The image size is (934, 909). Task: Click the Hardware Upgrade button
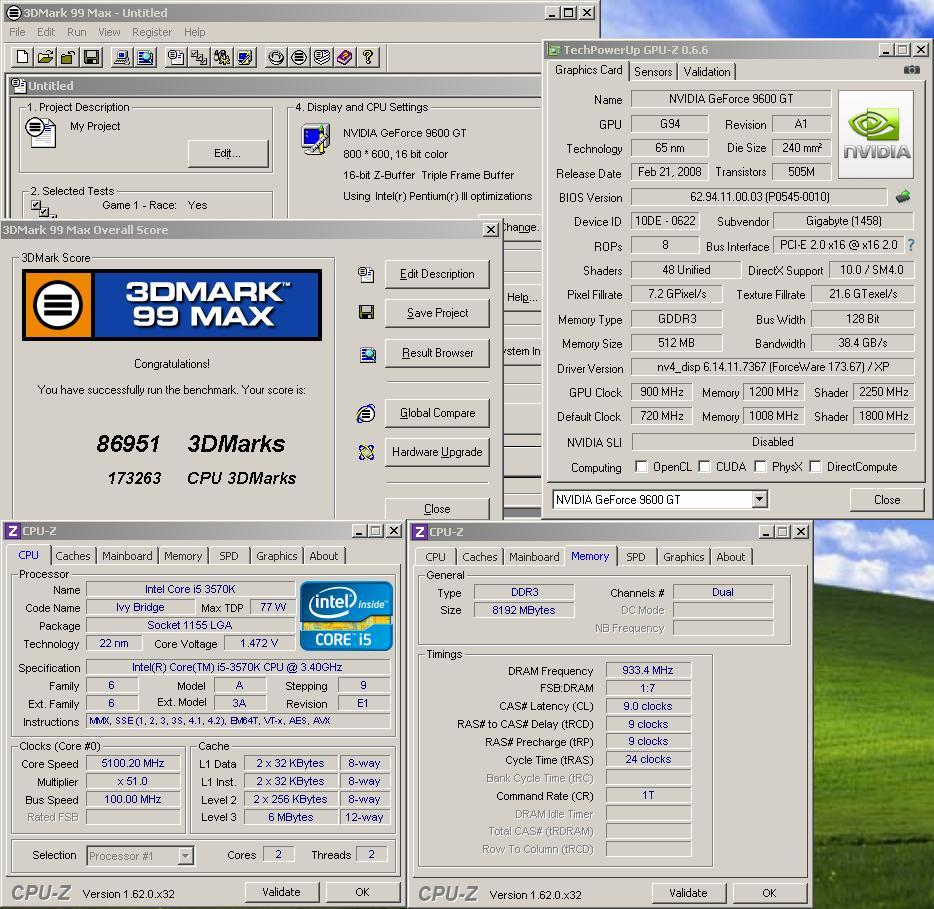point(437,452)
